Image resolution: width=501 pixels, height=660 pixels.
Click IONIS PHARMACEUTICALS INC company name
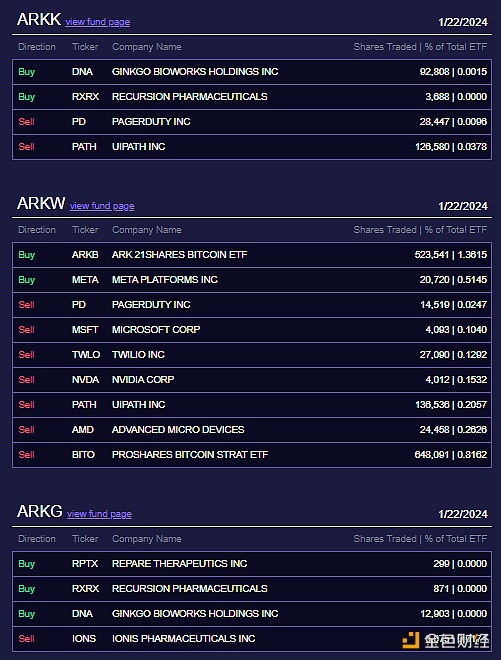pyautogui.click(x=184, y=639)
